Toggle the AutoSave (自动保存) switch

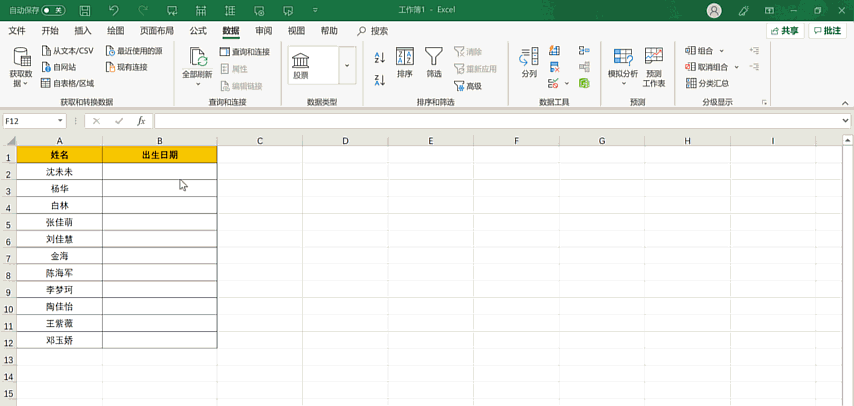click(x=53, y=10)
